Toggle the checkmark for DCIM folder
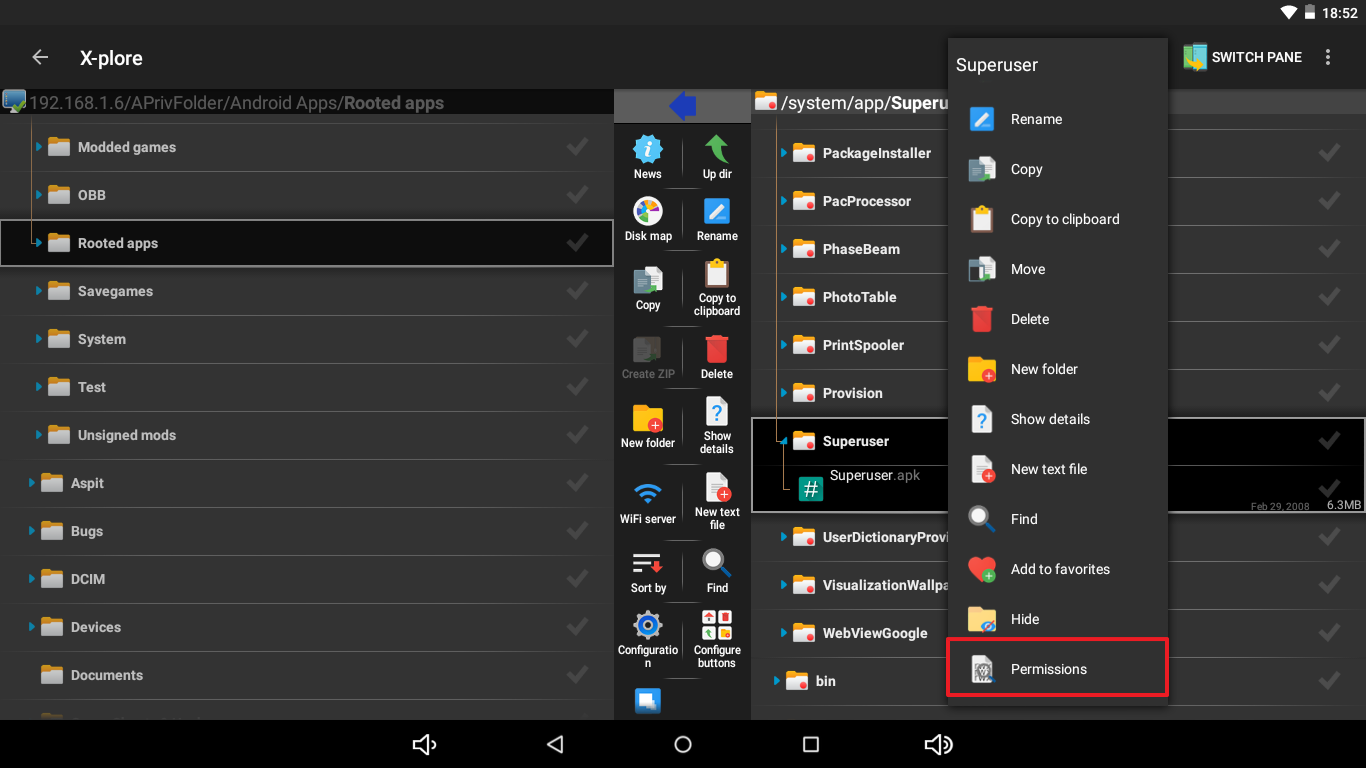 (x=577, y=579)
